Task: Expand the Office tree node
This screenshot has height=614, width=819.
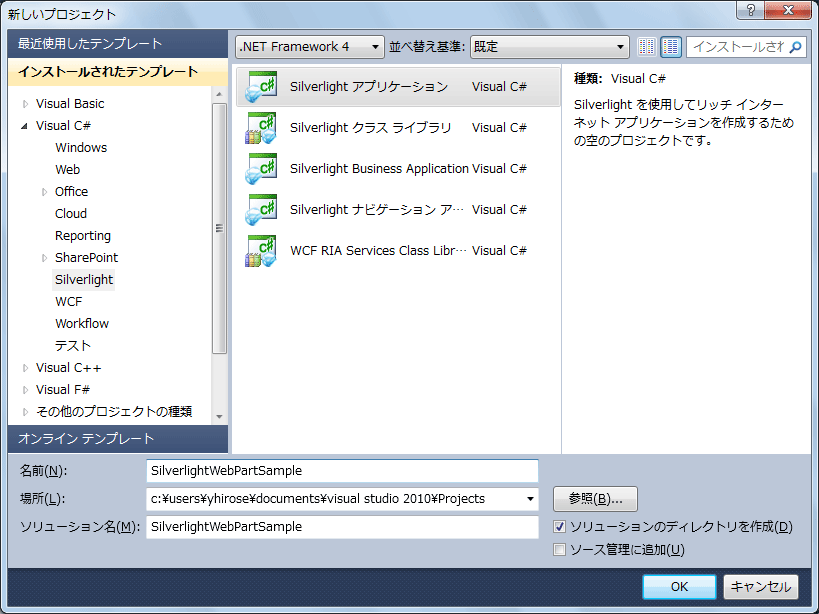Action: point(44,192)
